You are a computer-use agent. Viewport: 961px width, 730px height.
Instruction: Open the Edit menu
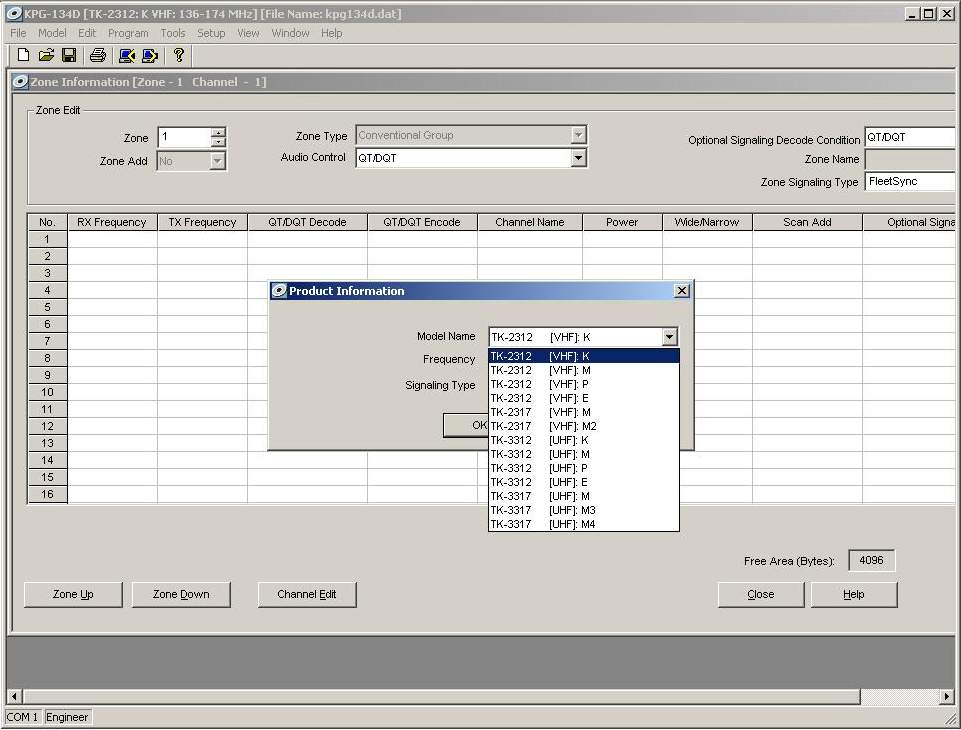pos(86,33)
